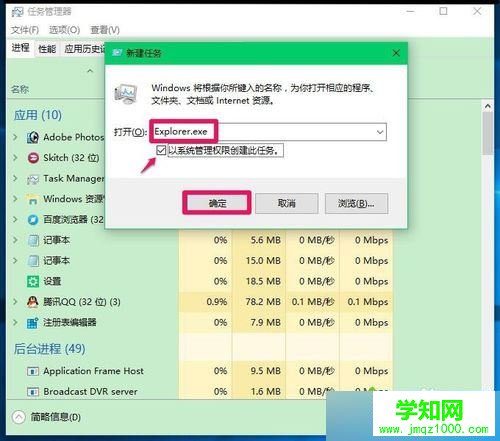The width and height of the screenshot is (500, 441).
Task: Click the 设置 gear icon
Action: click(33, 282)
